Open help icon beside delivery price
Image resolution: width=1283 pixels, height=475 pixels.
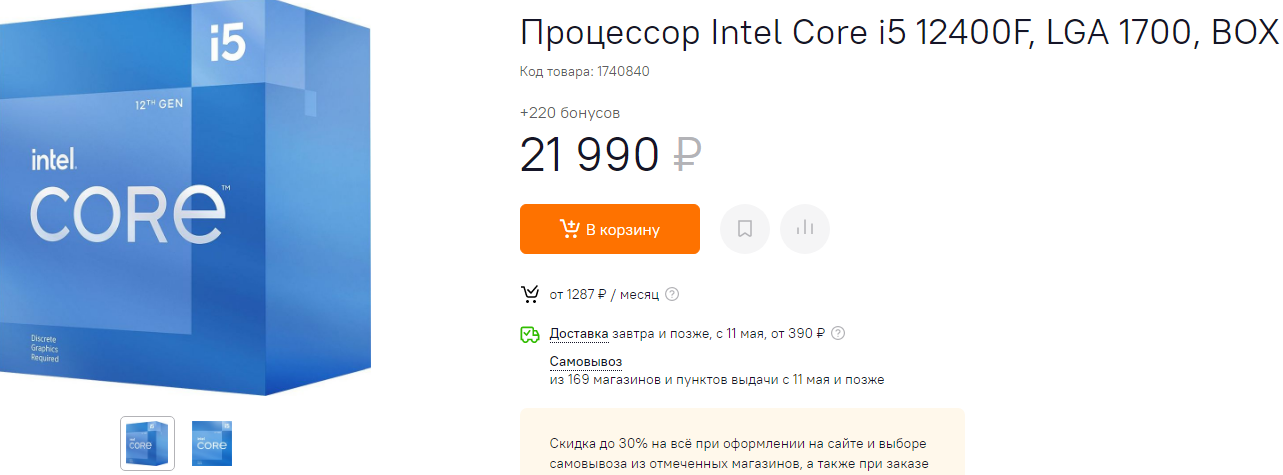838,333
